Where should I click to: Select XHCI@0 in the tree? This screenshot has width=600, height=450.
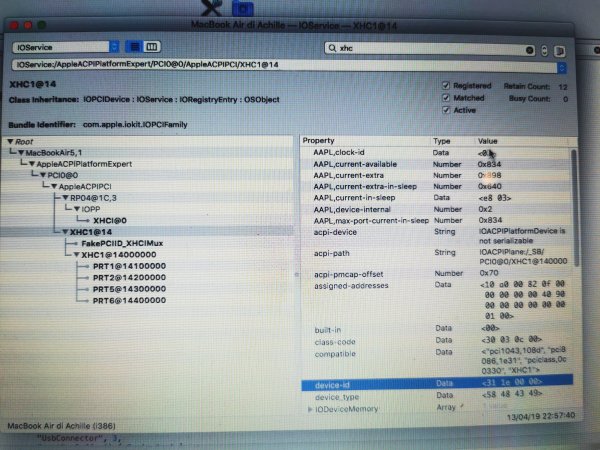tap(110, 220)
